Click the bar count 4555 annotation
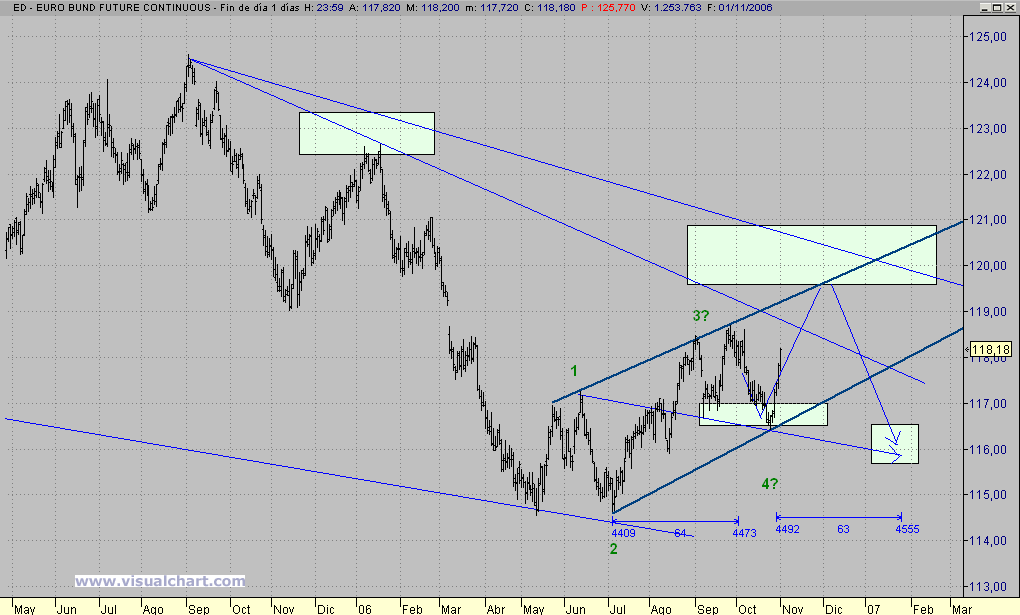The height and width of the screenshot is (615, 1020). tap(907, 529)
